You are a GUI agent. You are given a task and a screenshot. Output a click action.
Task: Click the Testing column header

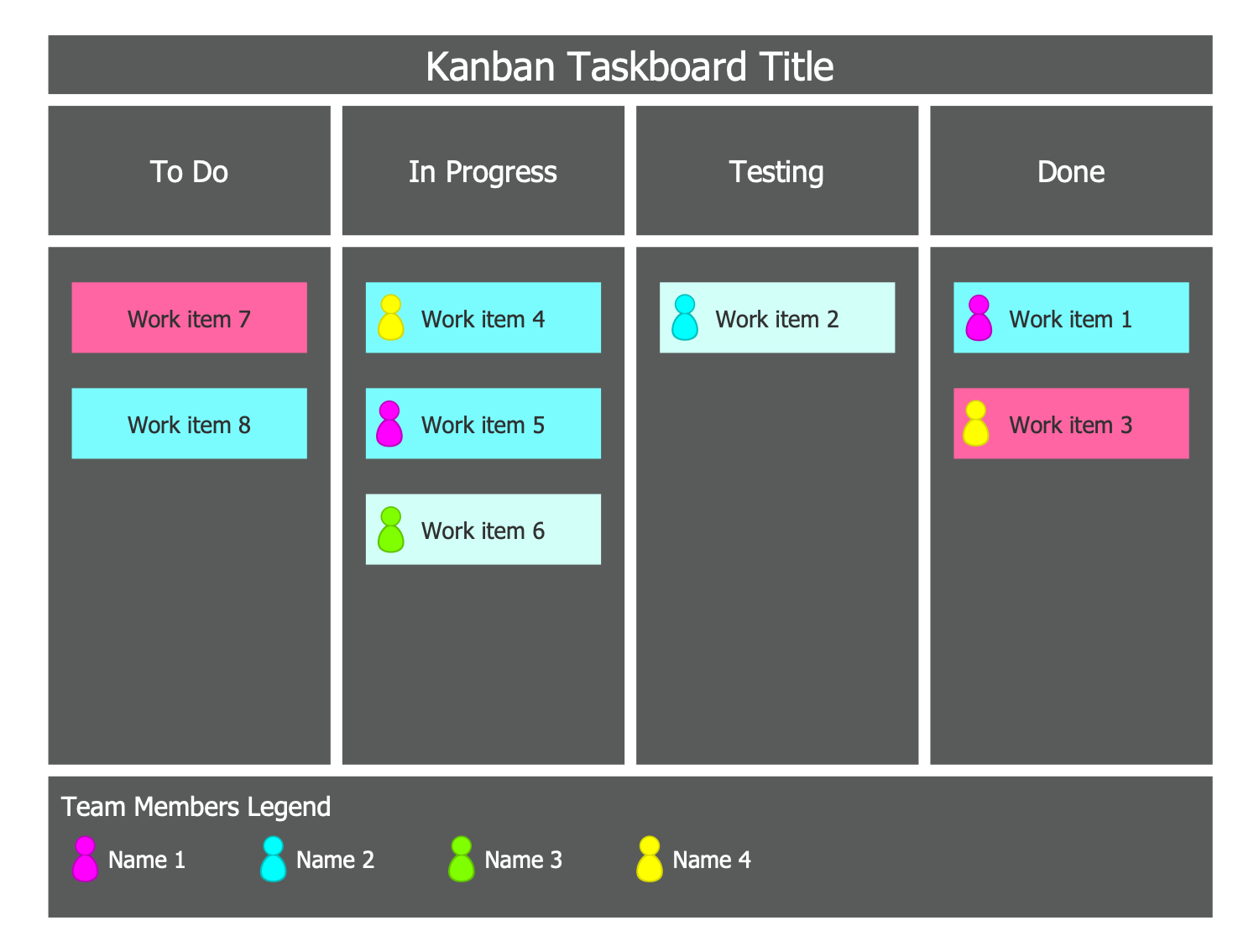point(776,171)
